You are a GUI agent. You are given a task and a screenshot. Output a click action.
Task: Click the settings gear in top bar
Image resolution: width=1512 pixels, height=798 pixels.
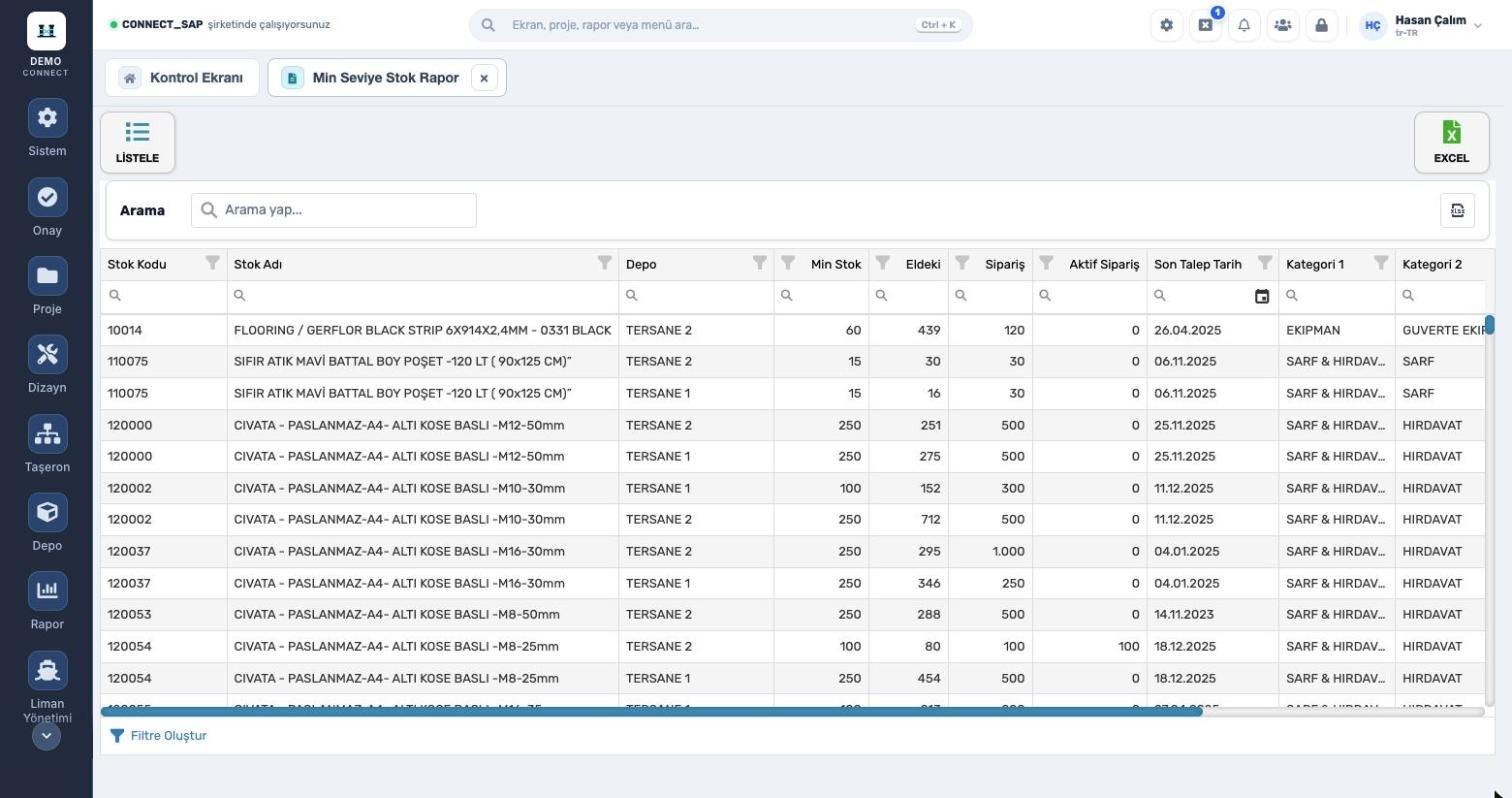[1166, 25]
